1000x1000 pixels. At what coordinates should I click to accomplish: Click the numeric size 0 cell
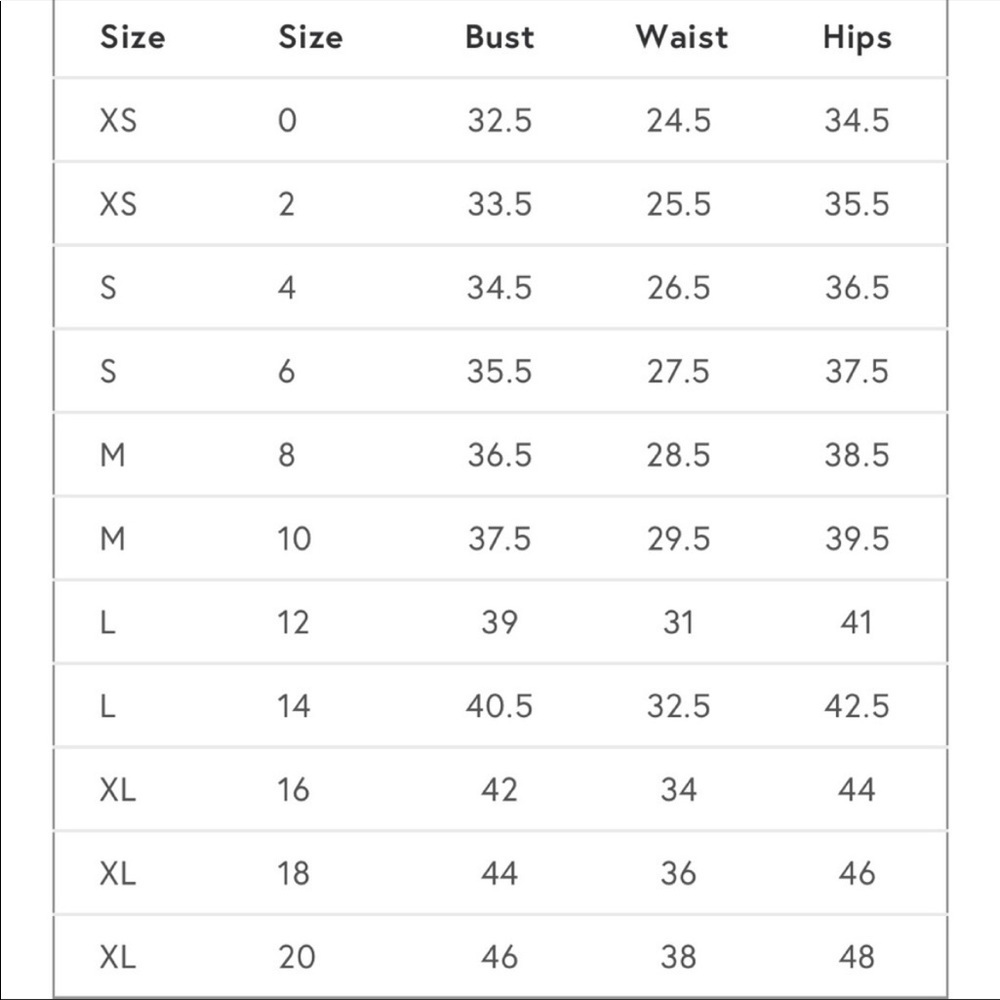pos(287,121)
